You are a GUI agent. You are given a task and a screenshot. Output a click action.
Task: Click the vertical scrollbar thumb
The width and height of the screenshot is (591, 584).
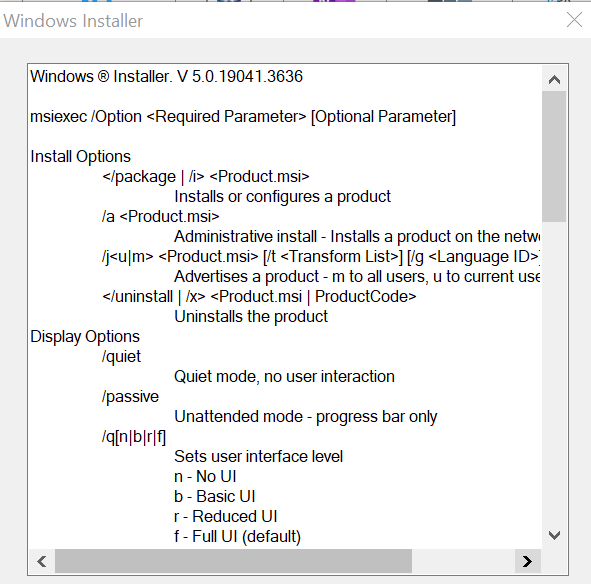tap(554, 156)
